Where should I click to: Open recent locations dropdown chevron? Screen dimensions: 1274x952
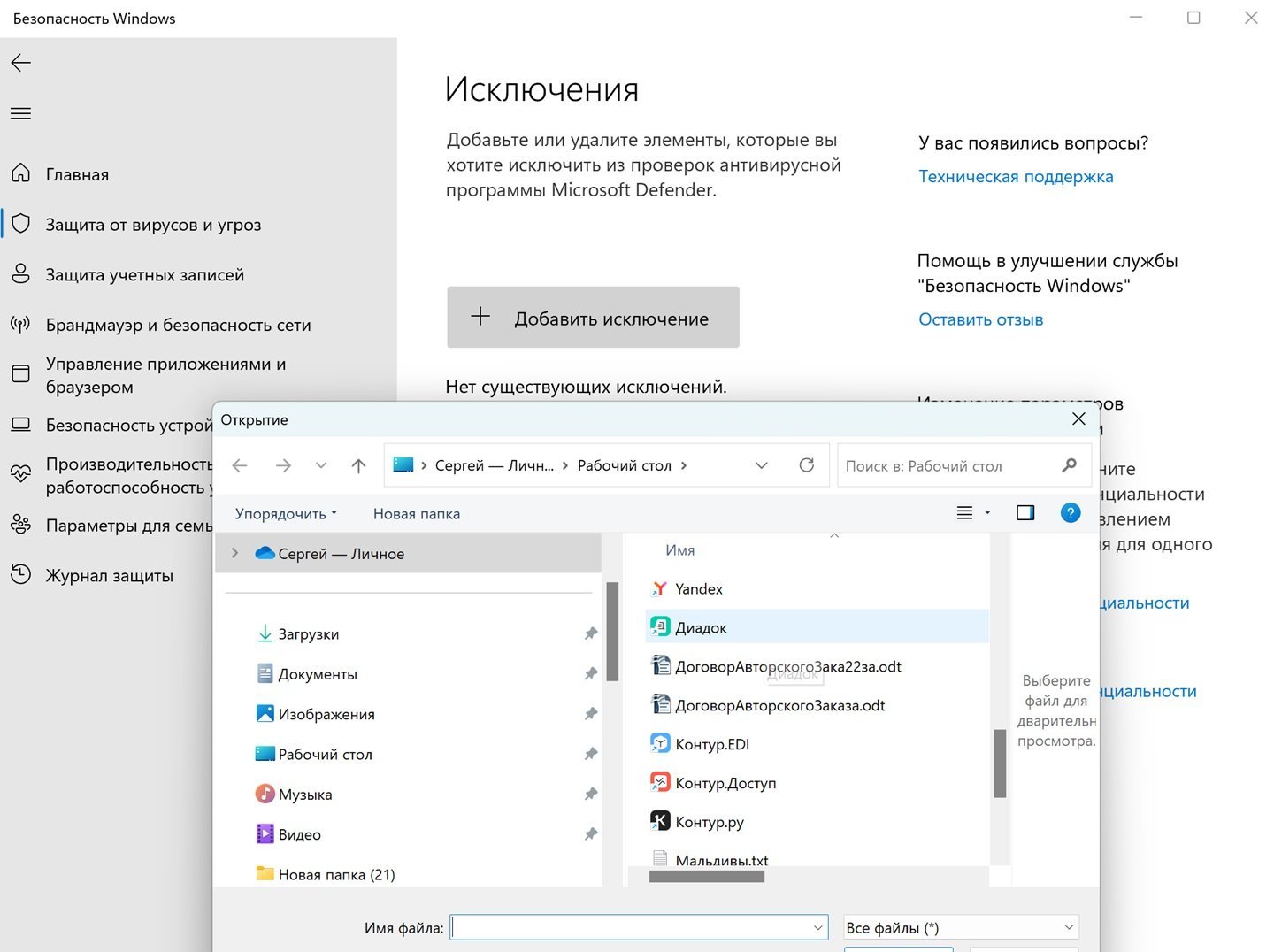(320, 465)
